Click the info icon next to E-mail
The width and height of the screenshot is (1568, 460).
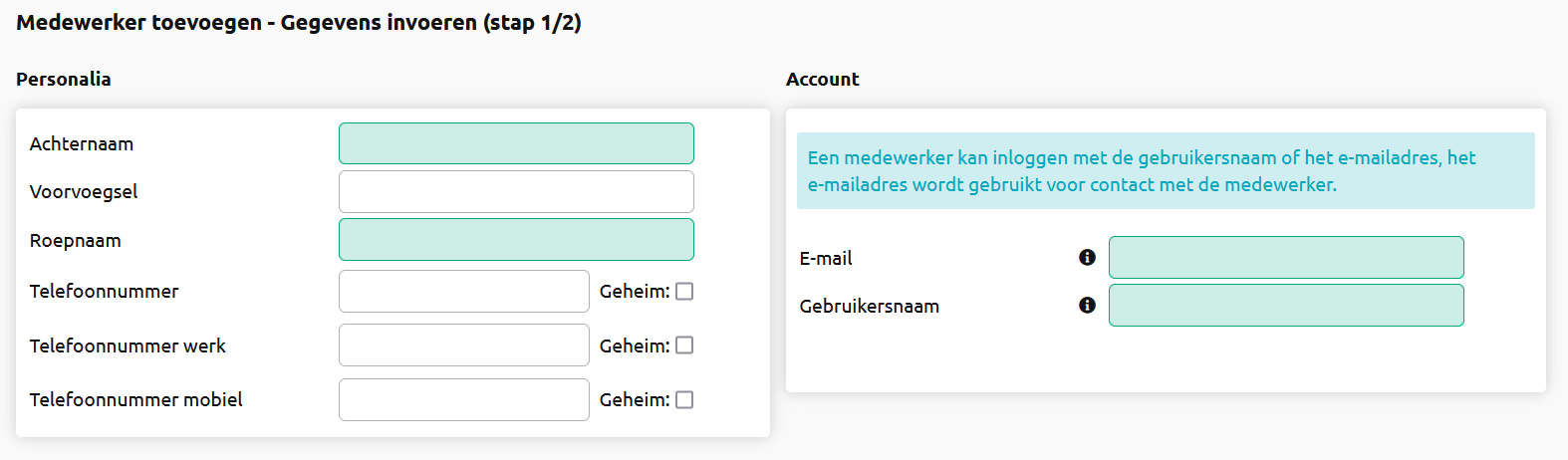(1087, 257)
